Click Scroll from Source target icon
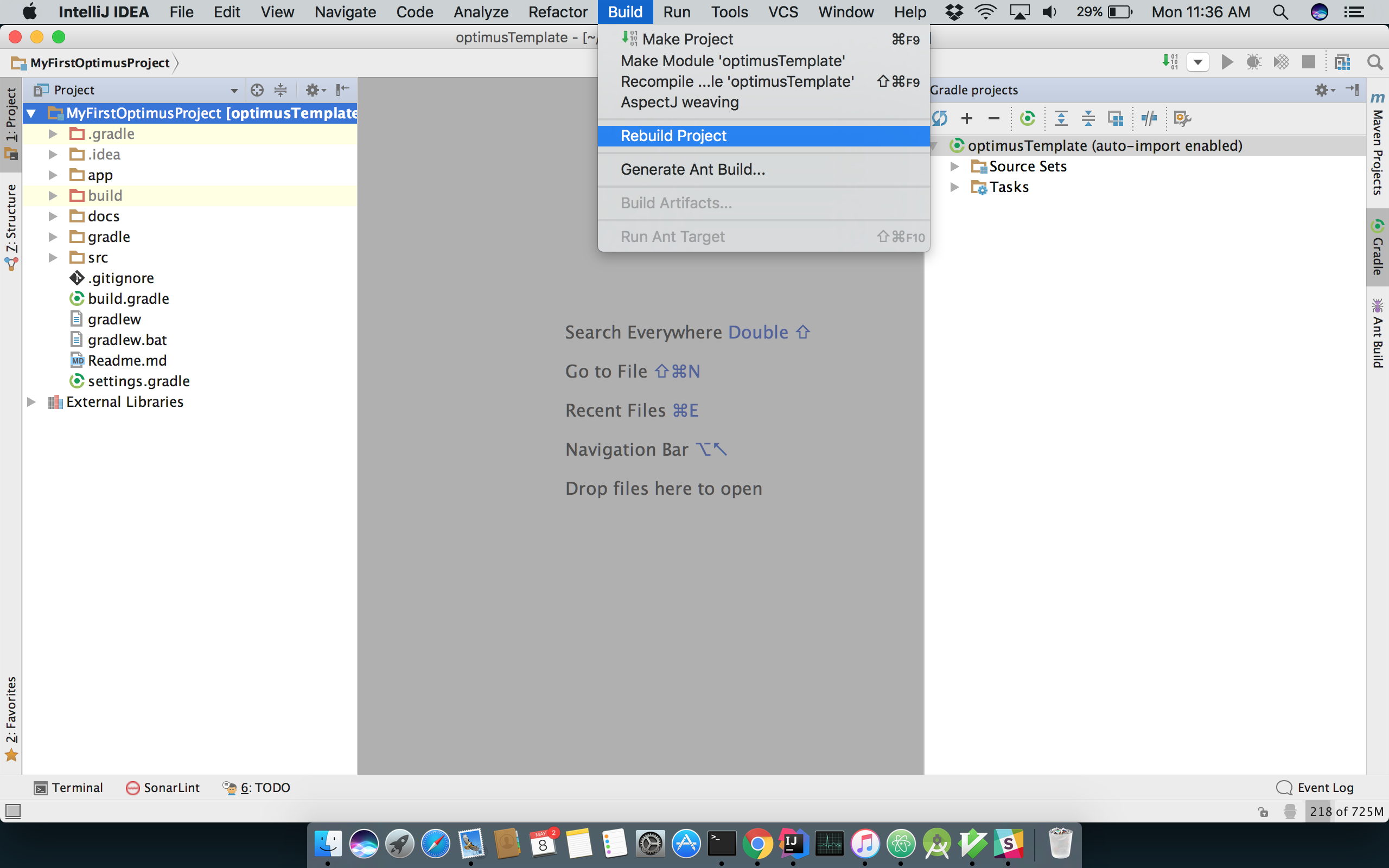 pyautogui.click(x=257, y=90)
